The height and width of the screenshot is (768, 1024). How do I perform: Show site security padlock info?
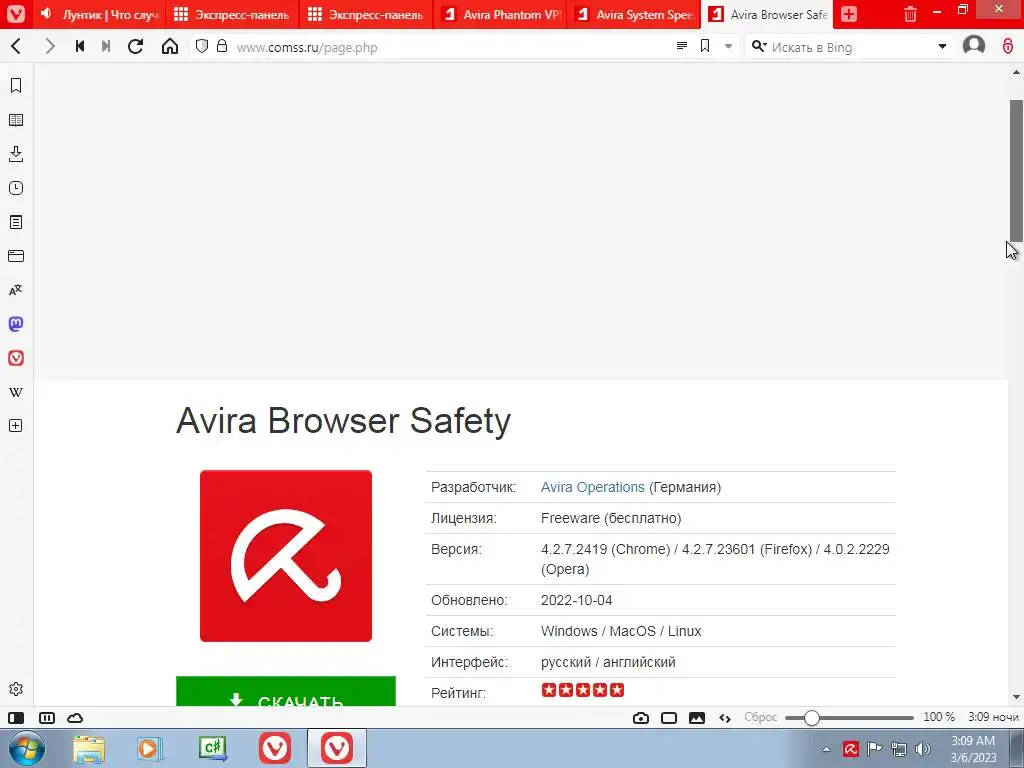(x=222, y=46)
